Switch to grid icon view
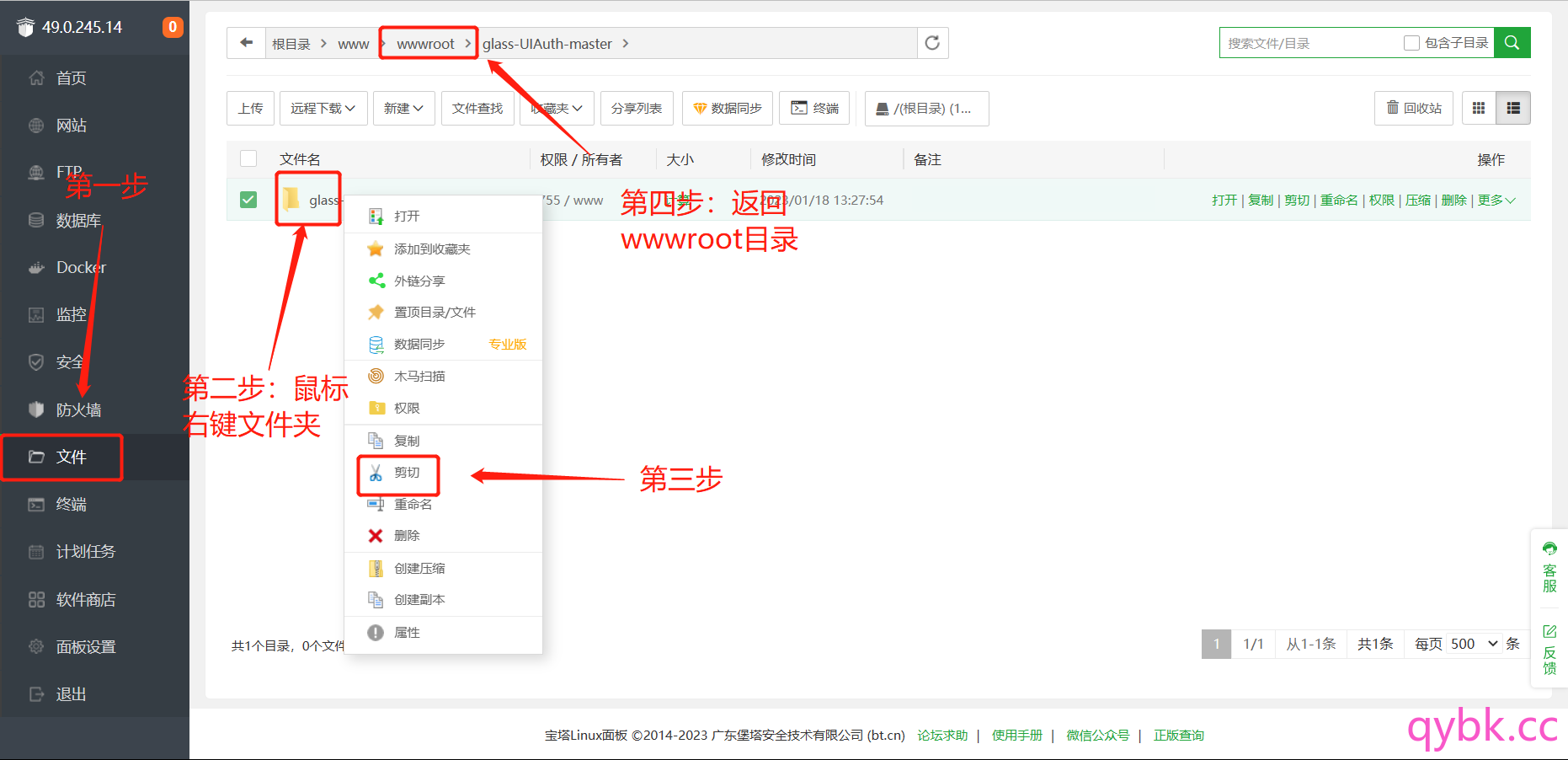 pos(1479,108)
